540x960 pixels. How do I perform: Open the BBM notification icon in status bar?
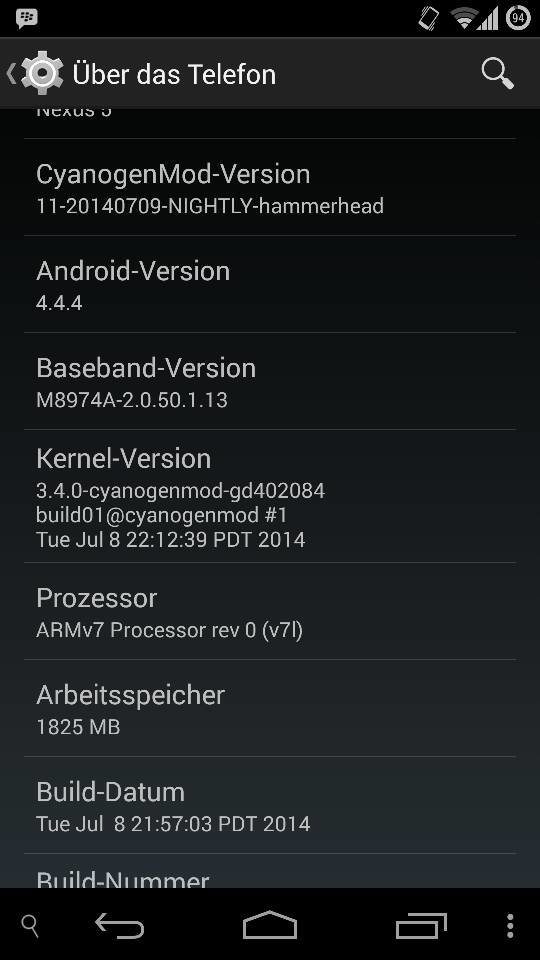(26, 18)
